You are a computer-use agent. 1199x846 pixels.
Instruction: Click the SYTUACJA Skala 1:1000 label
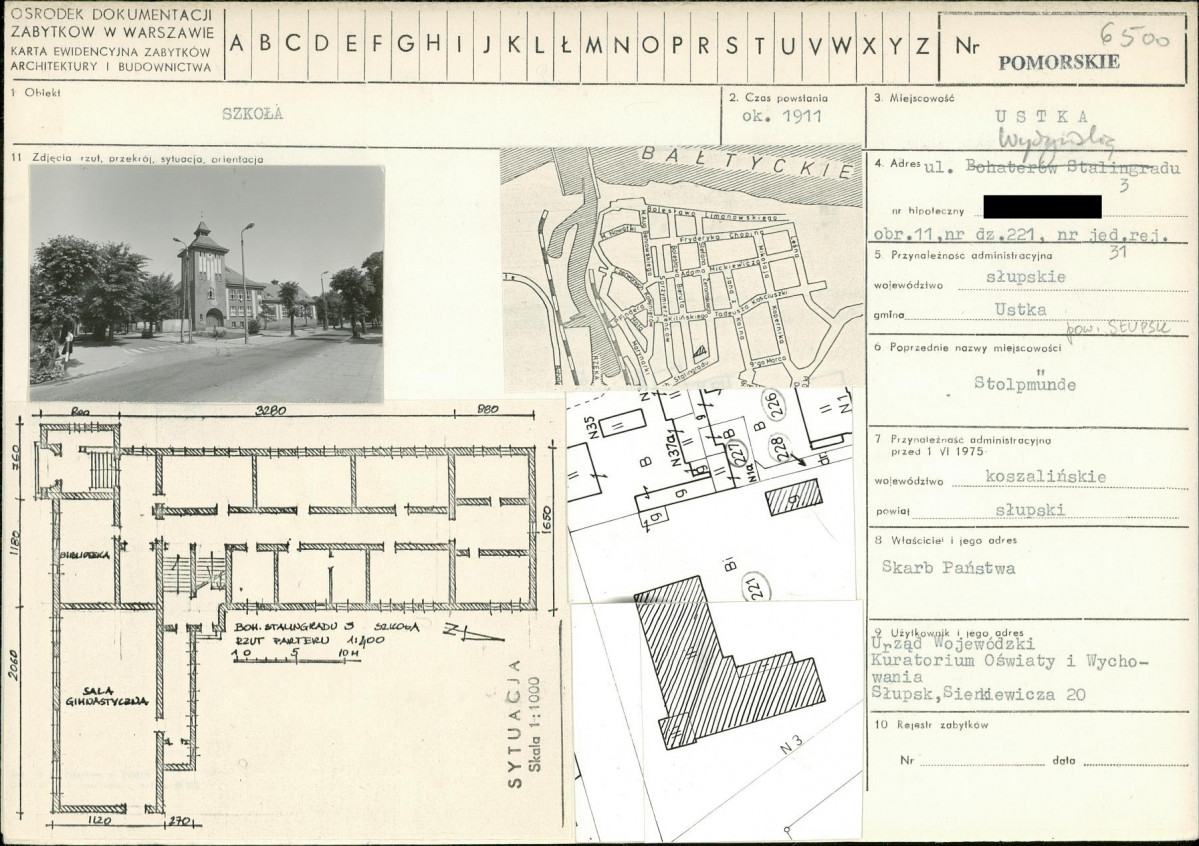coord(525,724)
